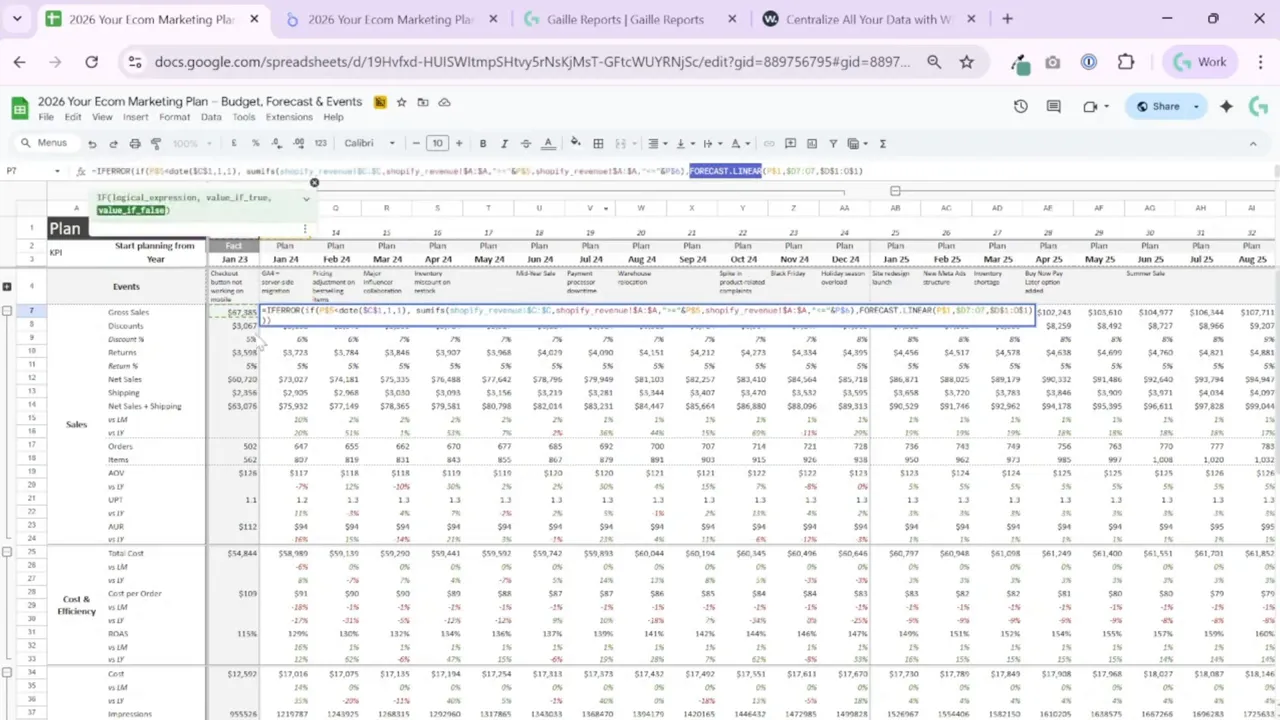
Task: Apply currency format with the £ icon
Action: (x=232, y=143)
